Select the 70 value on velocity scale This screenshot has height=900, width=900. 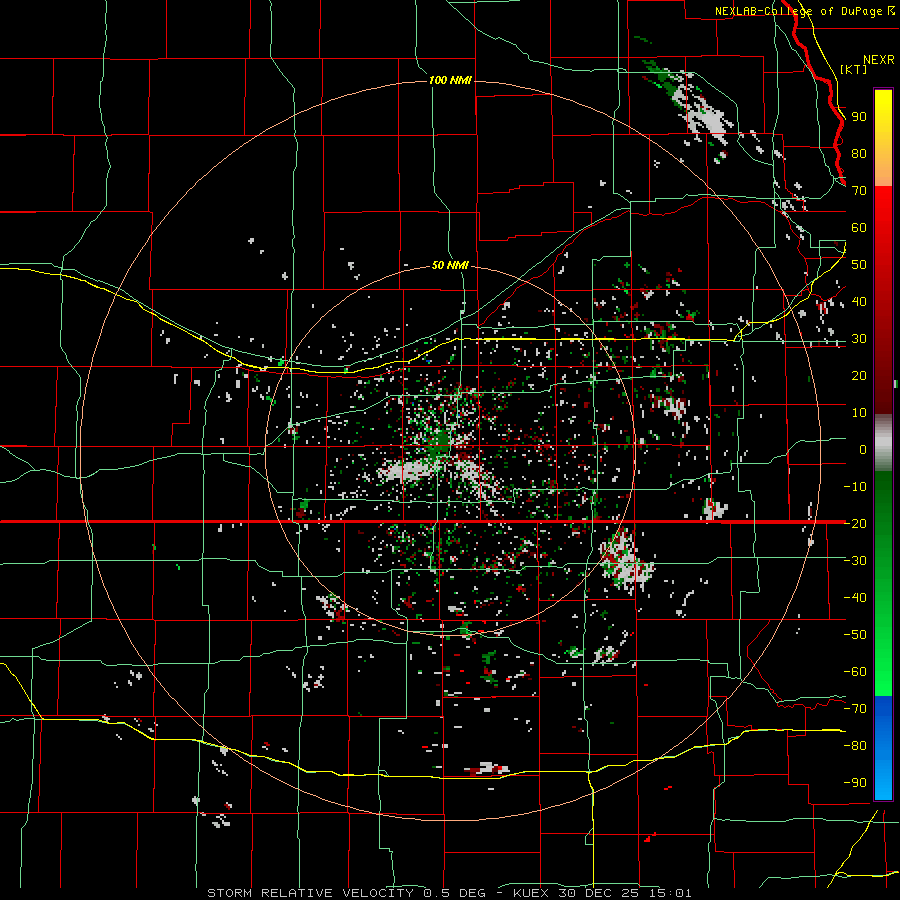tap(859, 191)
